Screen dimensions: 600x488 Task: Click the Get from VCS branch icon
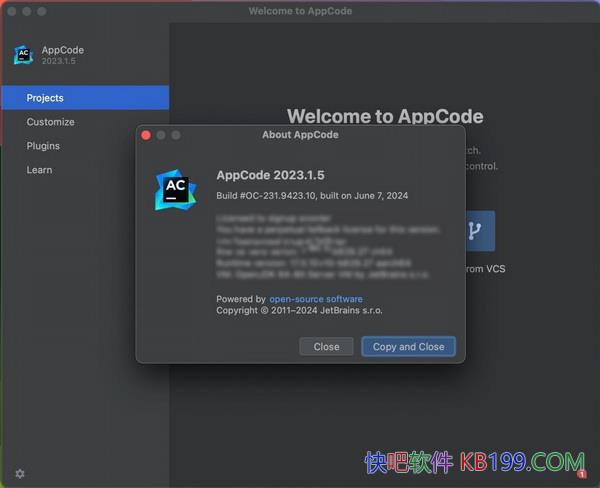[x=474, y=231]
